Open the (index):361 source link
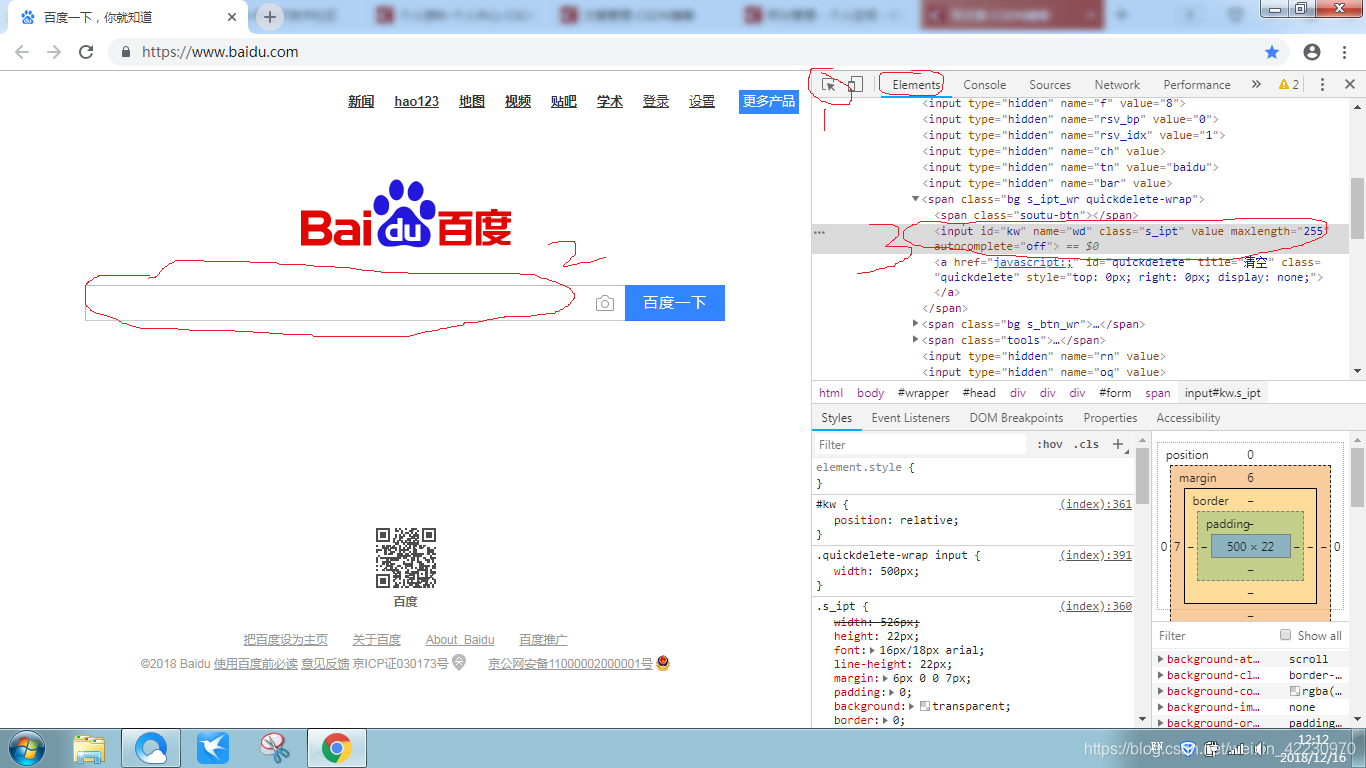 coord(1096,504)
